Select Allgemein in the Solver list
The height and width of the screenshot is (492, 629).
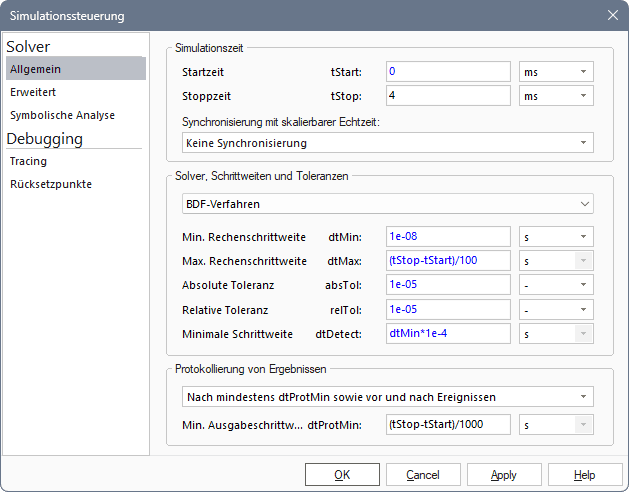point(75,68)
